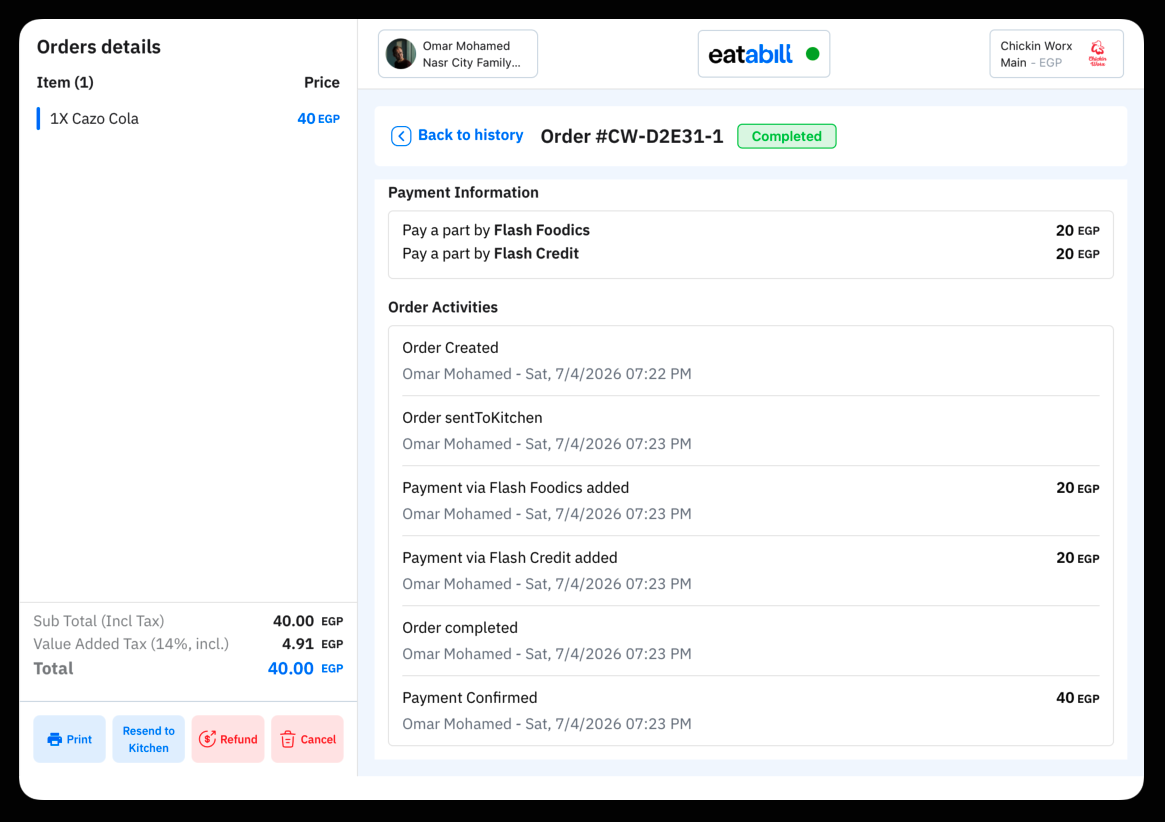This screenshot has width=1165, height=822.
Task: Select the 1X Cazo Cola item row
Action: click(188, 118)
